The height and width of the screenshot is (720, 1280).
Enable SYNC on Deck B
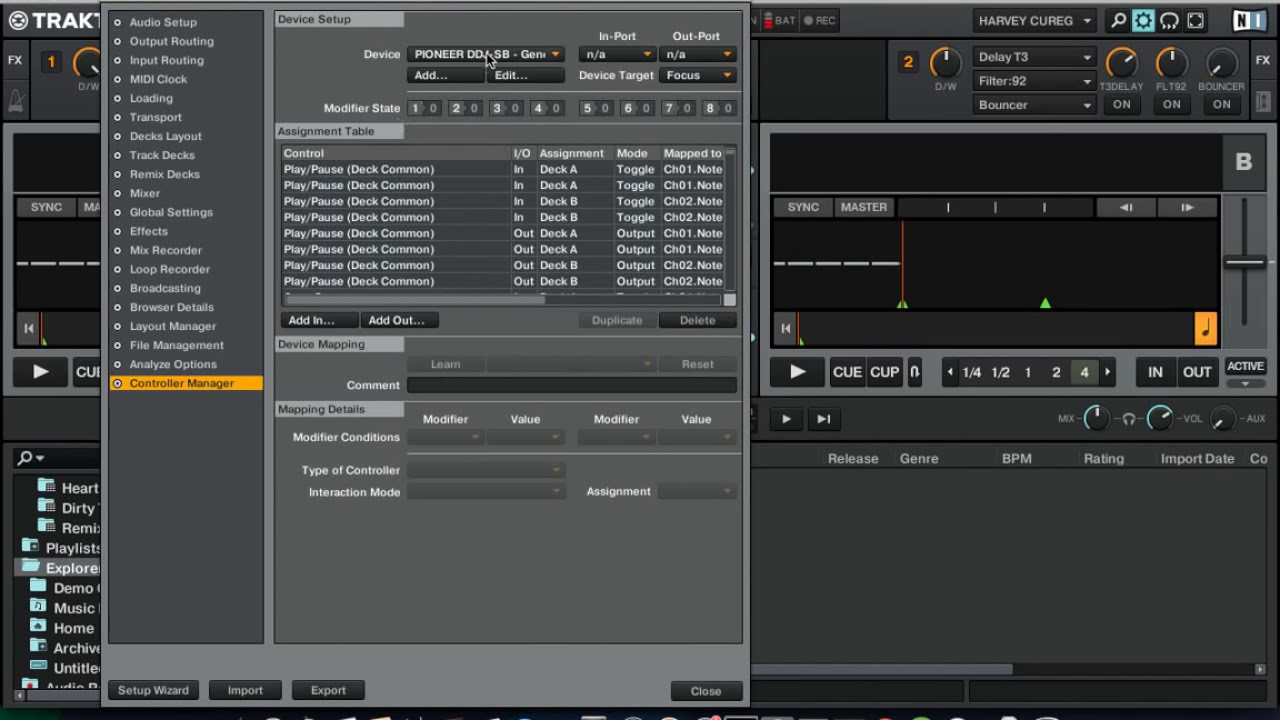coord(803,207)
